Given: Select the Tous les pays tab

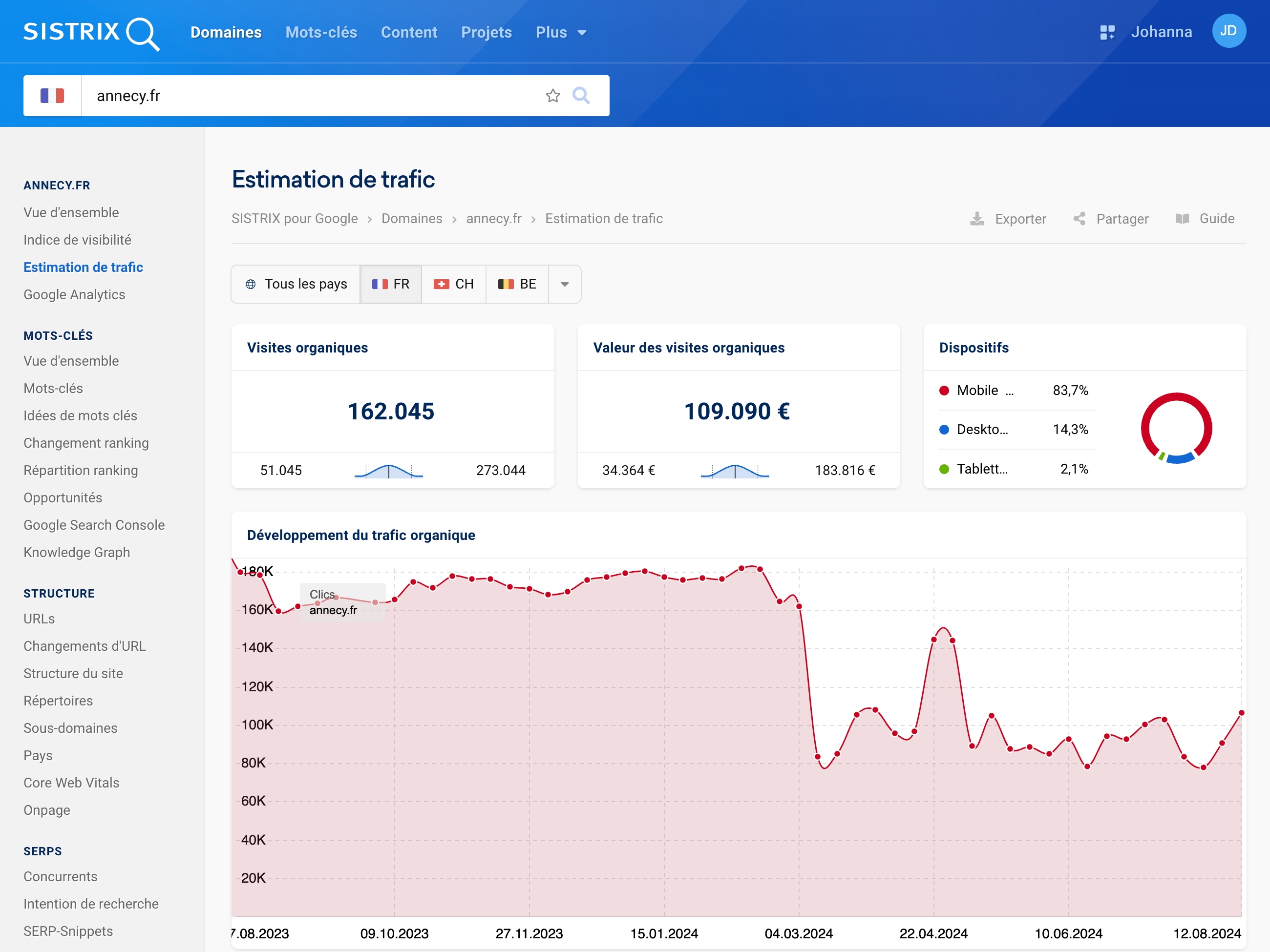Looking at the screenshot, I should pos(296,284).
